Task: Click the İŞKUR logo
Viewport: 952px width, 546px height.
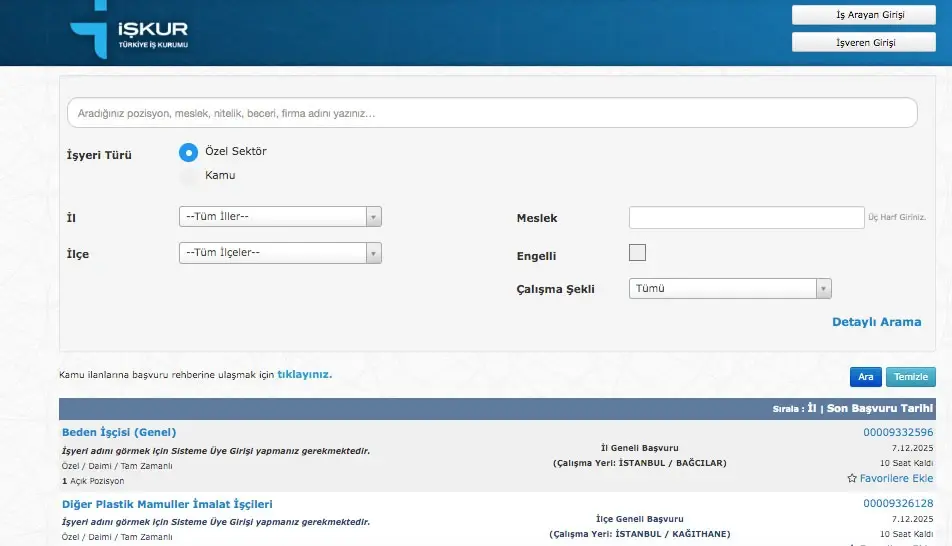Action: coord(129,32)
